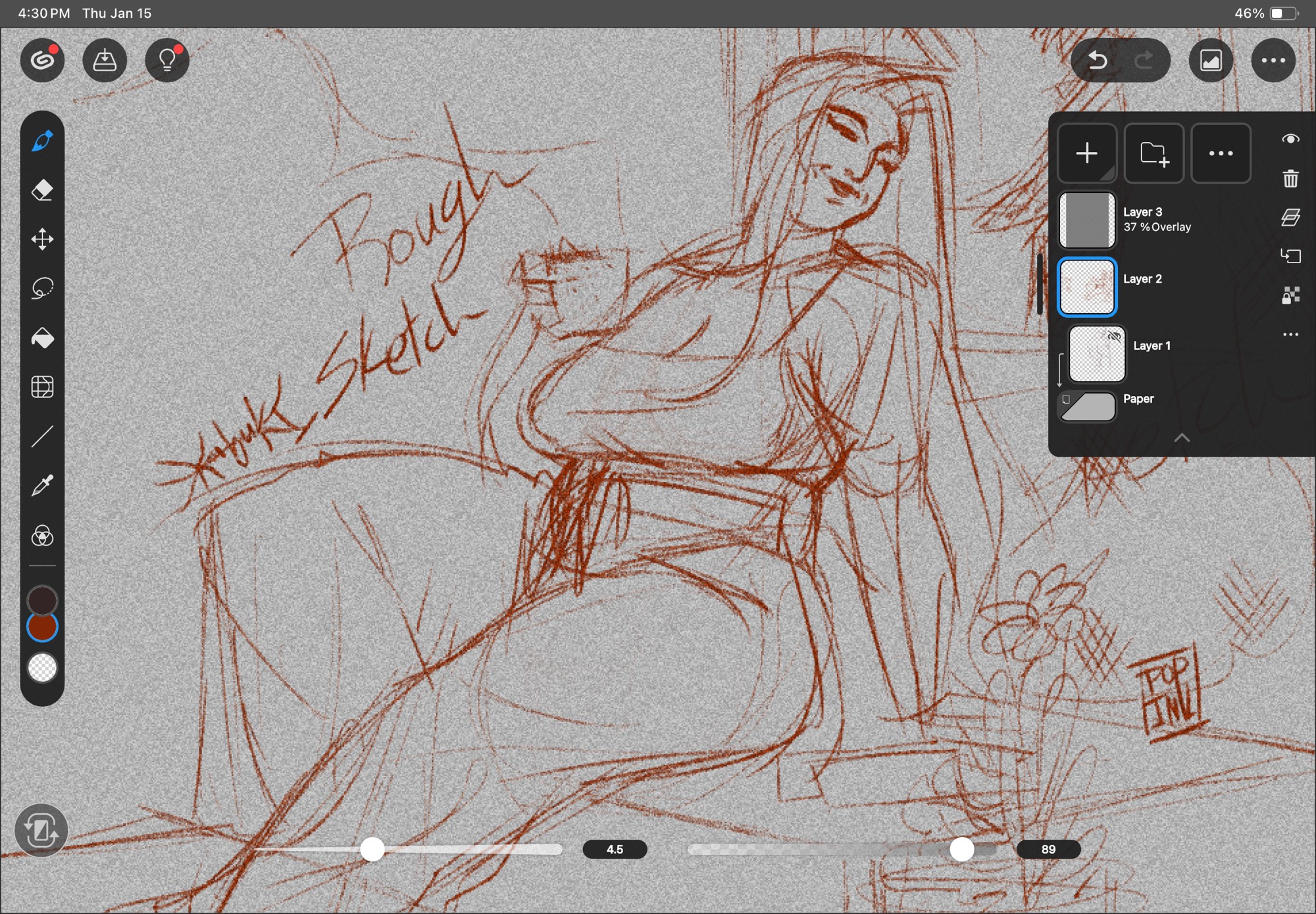Open the main more-options menu

[x=1273, y=61]
